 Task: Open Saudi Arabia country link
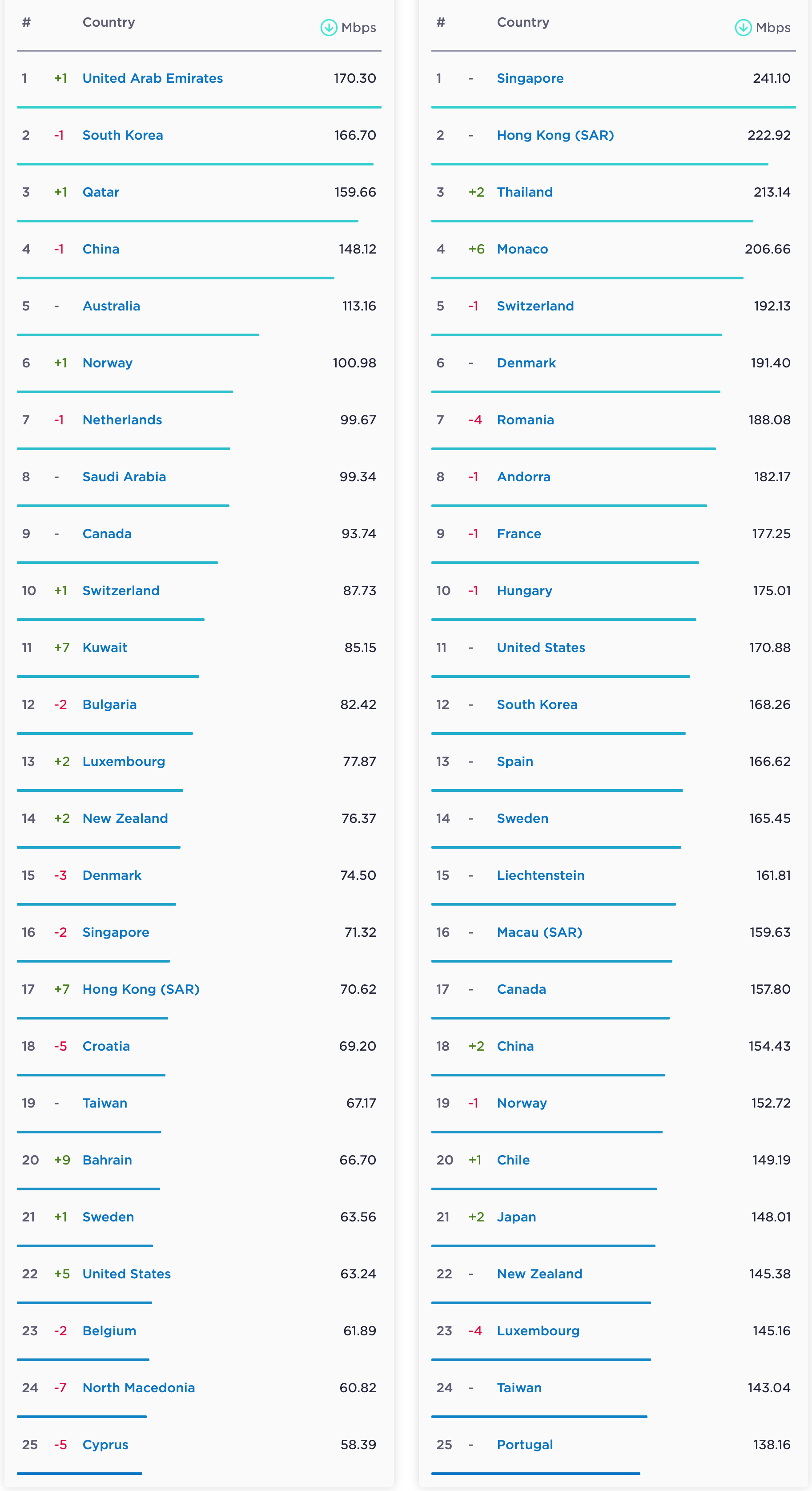[x=124, y=477]
